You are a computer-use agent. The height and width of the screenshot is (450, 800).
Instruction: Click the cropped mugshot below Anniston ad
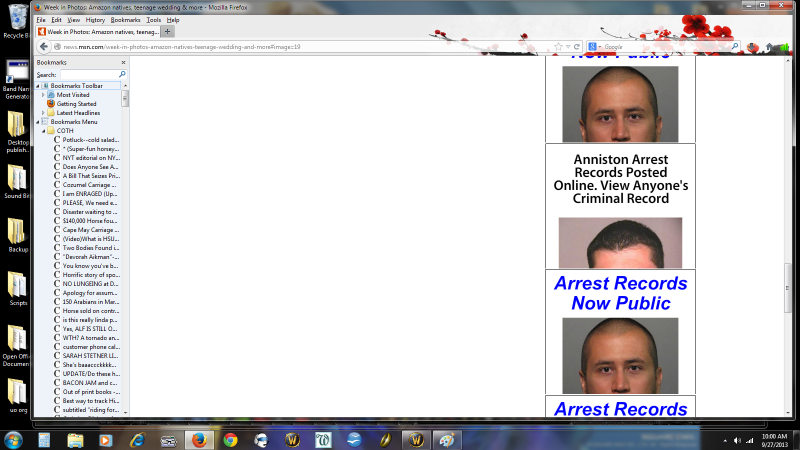click(620, 243)
